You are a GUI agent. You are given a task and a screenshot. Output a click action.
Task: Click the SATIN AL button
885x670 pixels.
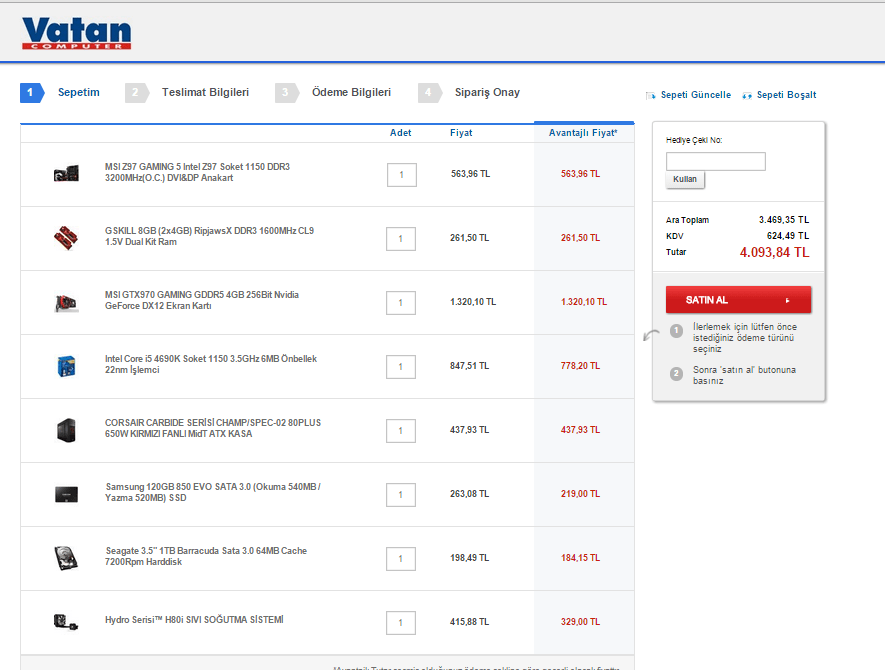coord(738,300)
